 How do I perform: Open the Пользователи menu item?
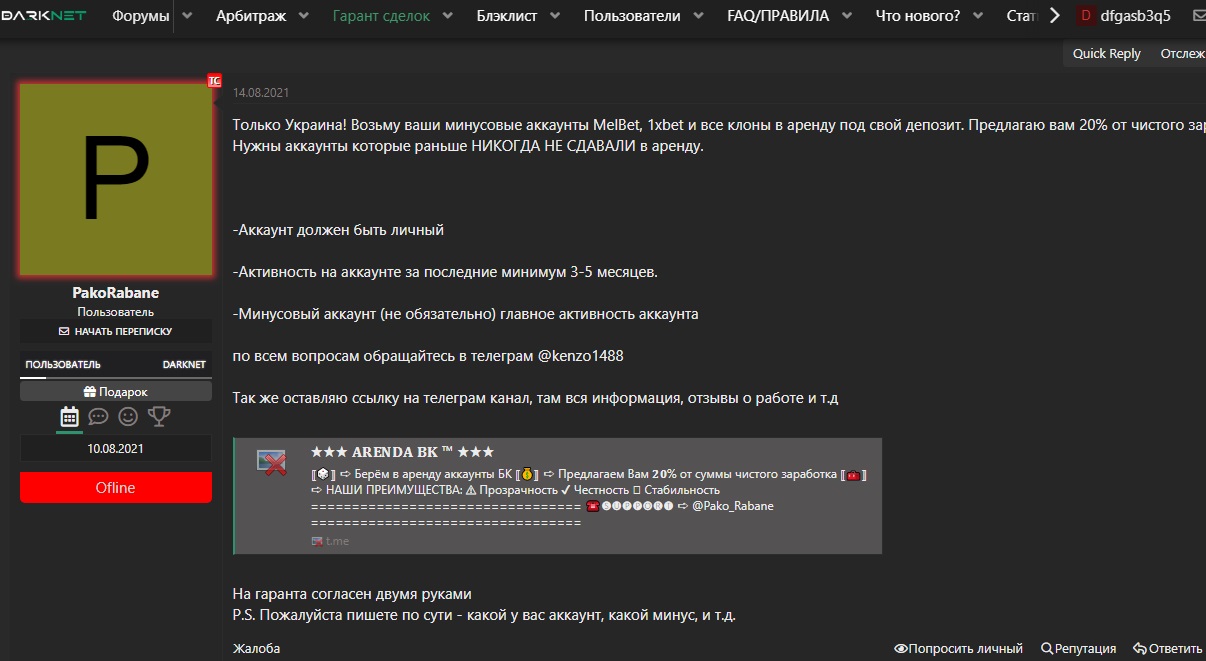click(x=632, y=16)
